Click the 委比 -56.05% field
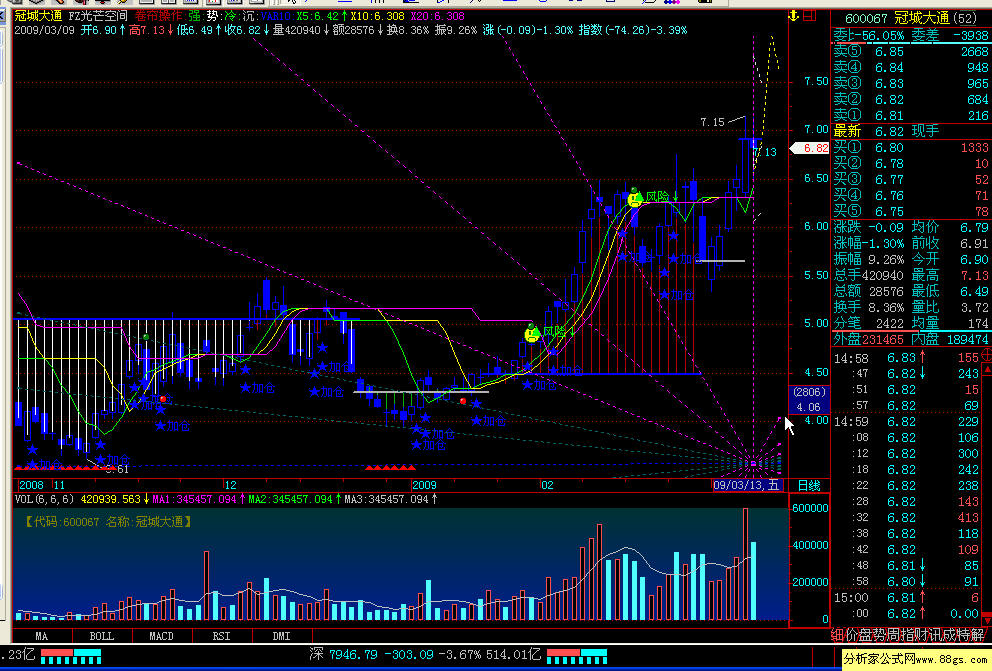Screen dimensions: 992x671 [869, 36]
